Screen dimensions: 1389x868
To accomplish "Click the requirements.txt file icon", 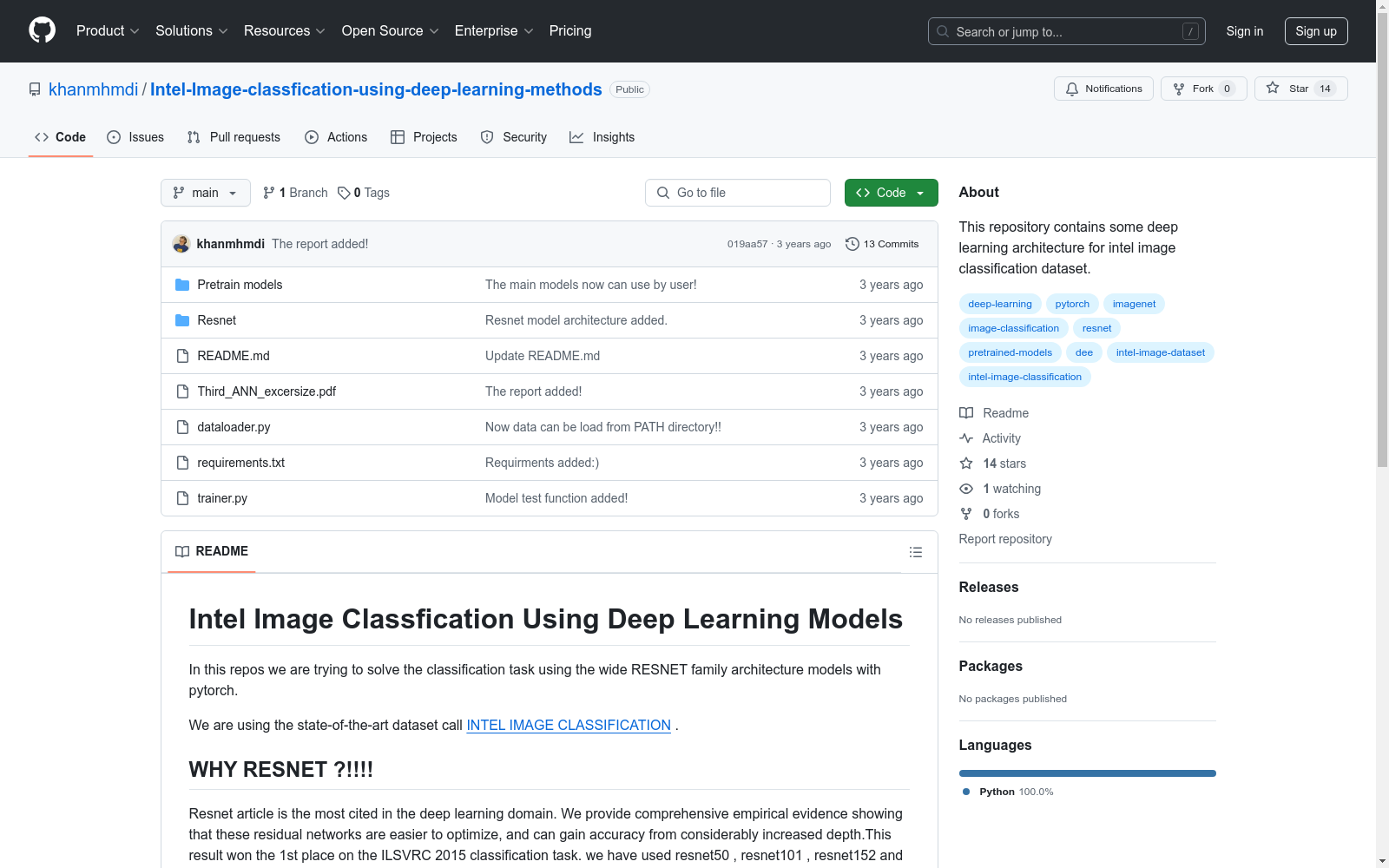I will pyautogui.click(x=182, y=463).
